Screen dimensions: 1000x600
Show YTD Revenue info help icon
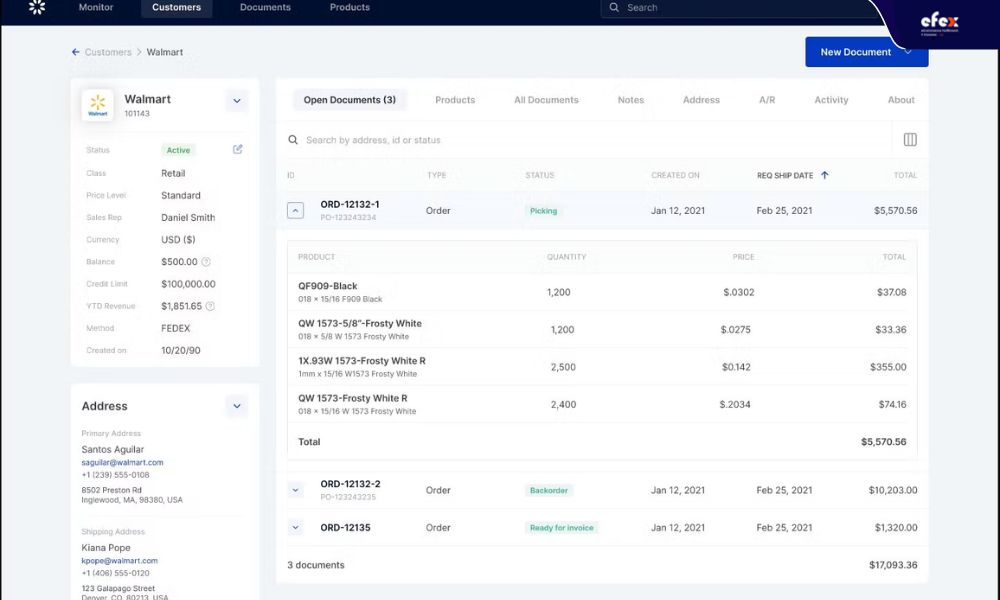click(x=210, y=306)
